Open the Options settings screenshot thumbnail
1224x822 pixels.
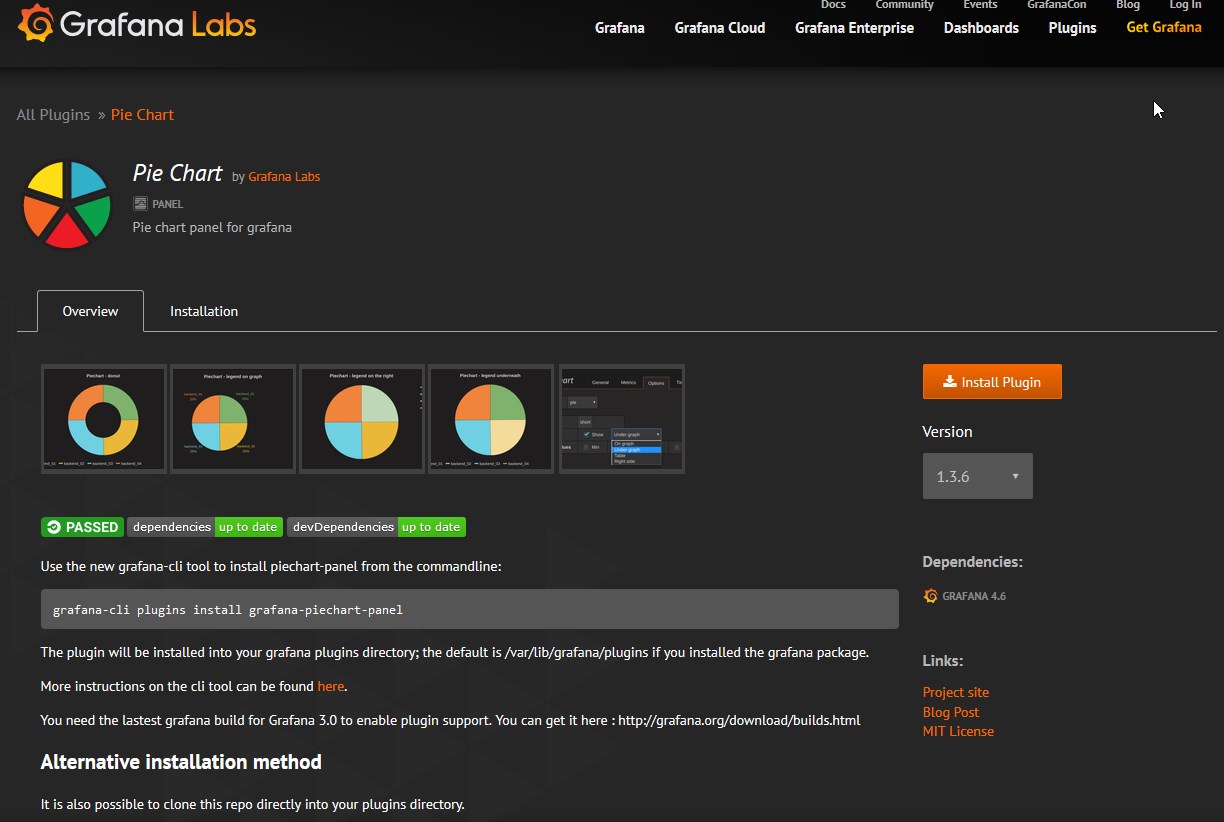(x=621, y=419)
